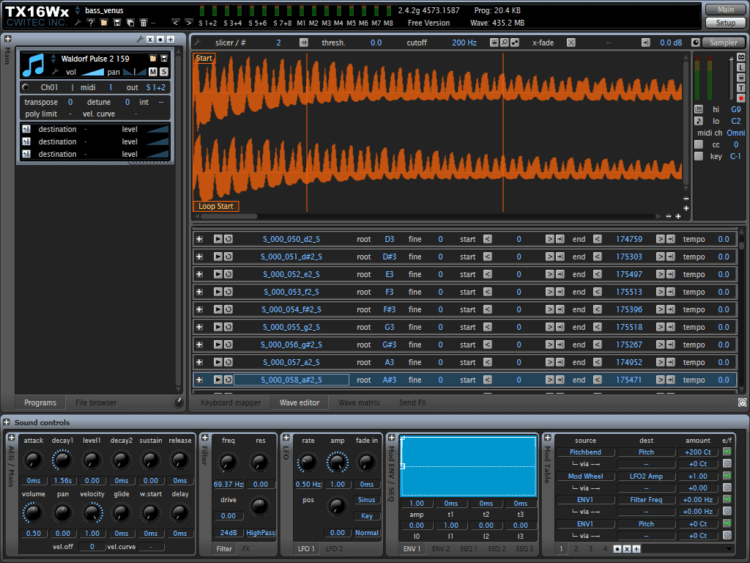Toggle the T button beside level meters

tap(741, 88)
